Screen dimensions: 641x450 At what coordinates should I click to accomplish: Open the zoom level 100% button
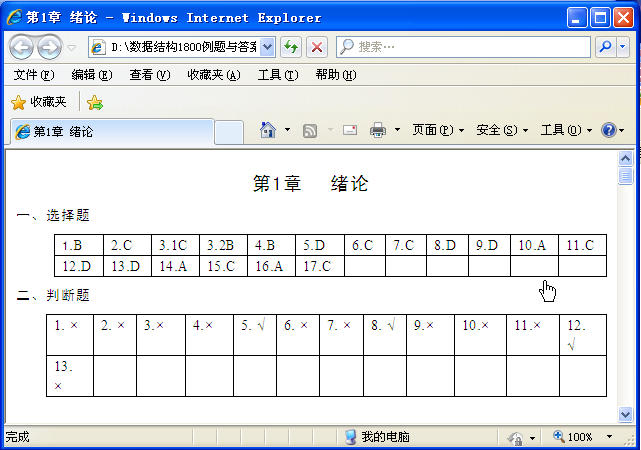(x=573, y=437)
